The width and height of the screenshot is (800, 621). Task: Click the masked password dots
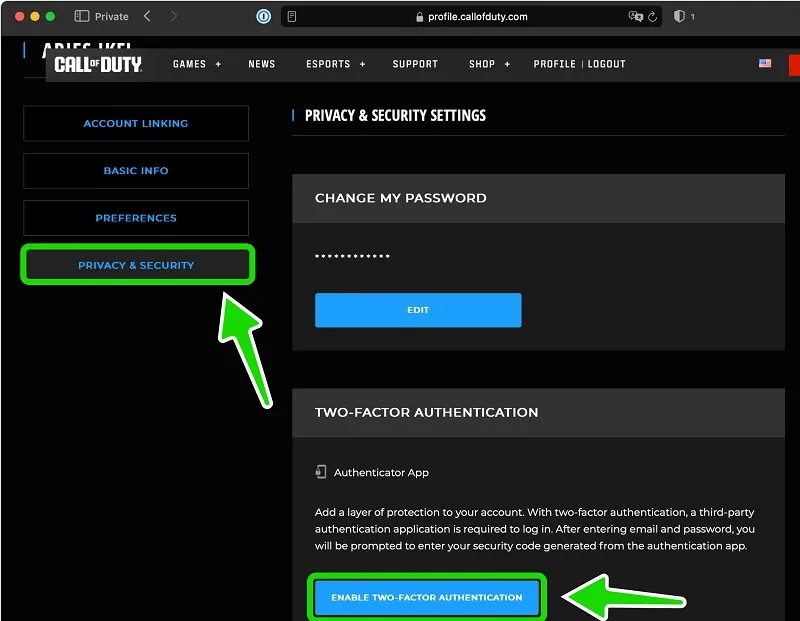click(x=352, y=256)
